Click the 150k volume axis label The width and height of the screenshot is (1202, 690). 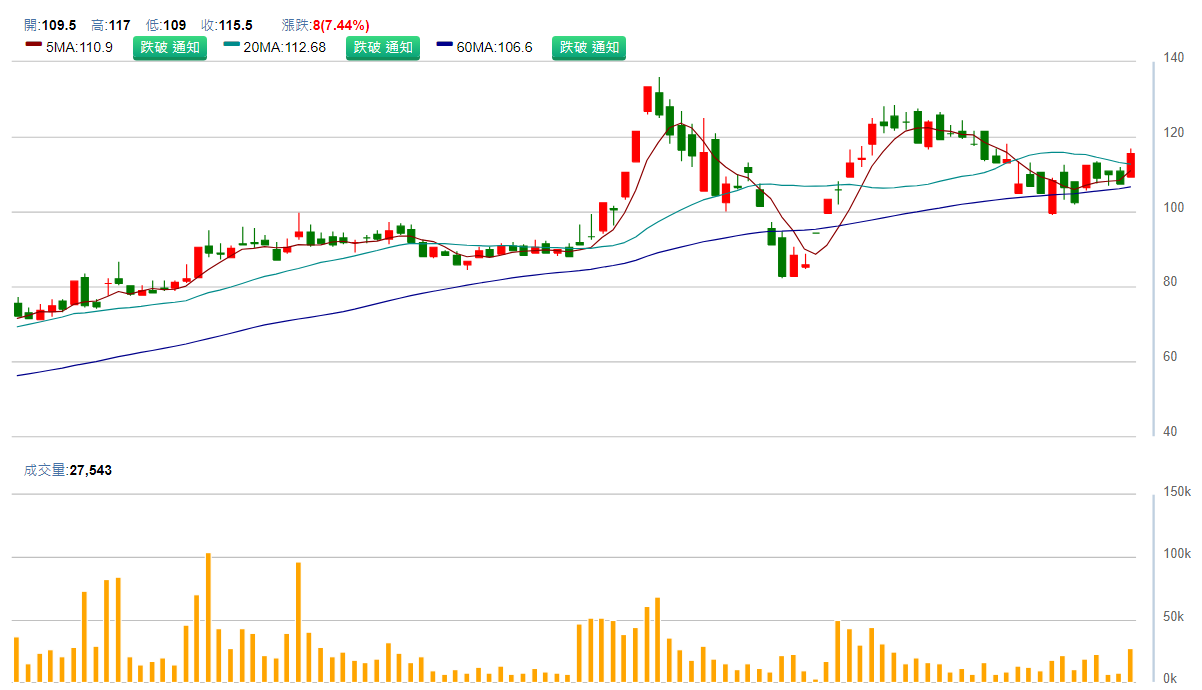(x=1177, y=491)
